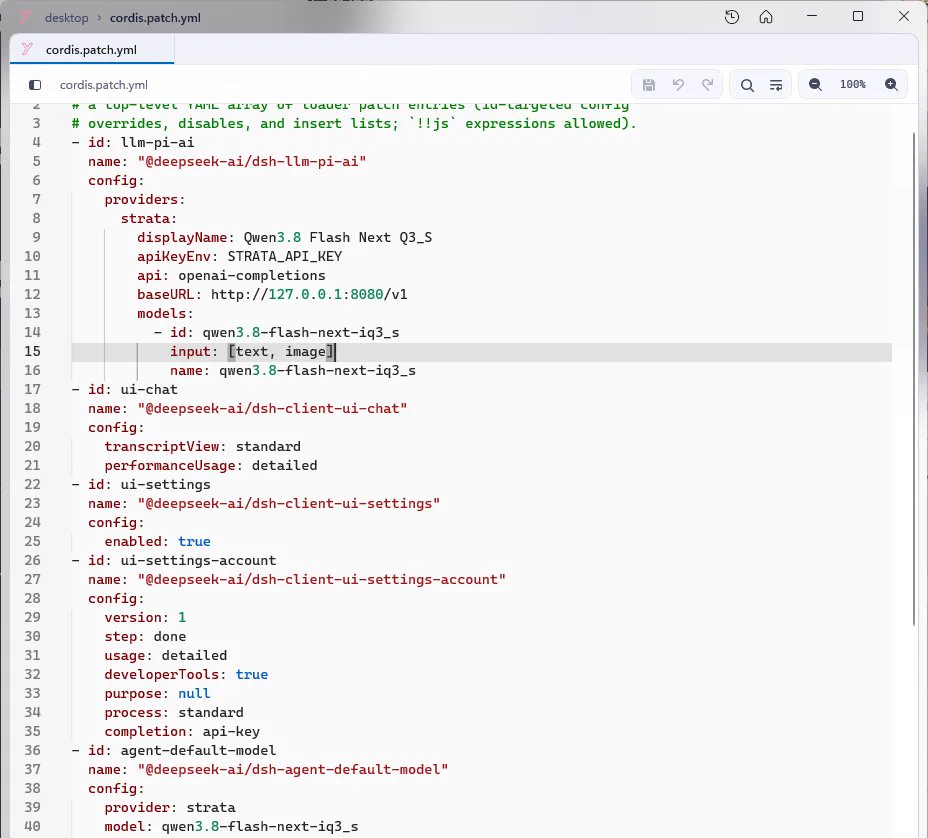Click the 'provider: strata' line
The height and width of the screenshot is (838, 928).
coord(170,808)
